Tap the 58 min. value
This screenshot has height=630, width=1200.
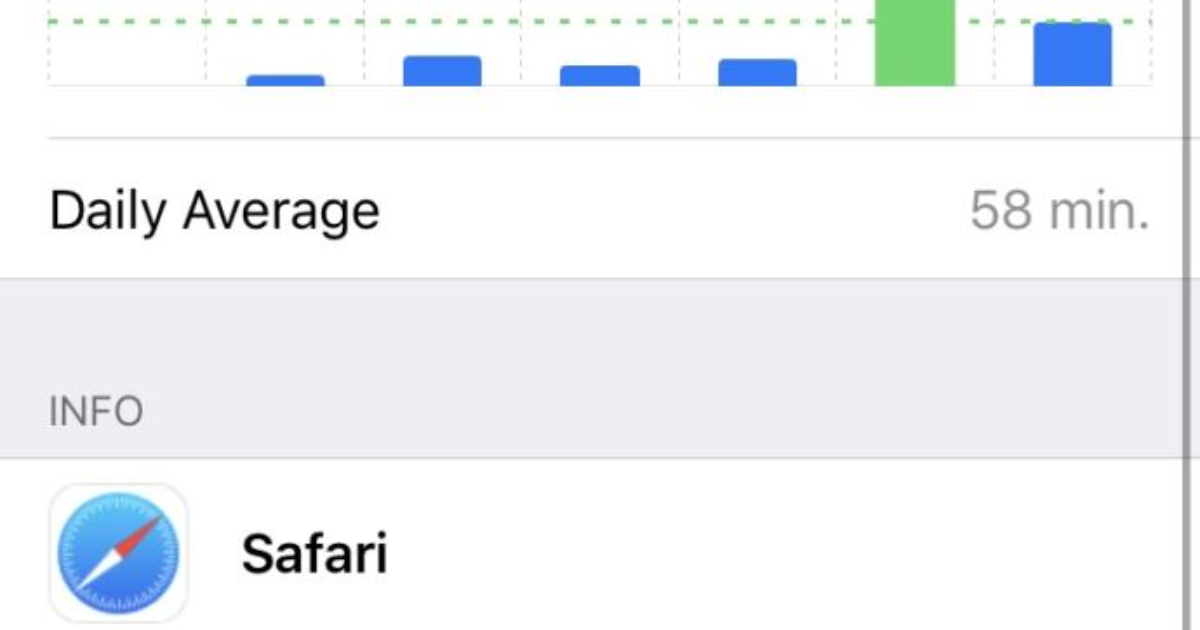1059,211
